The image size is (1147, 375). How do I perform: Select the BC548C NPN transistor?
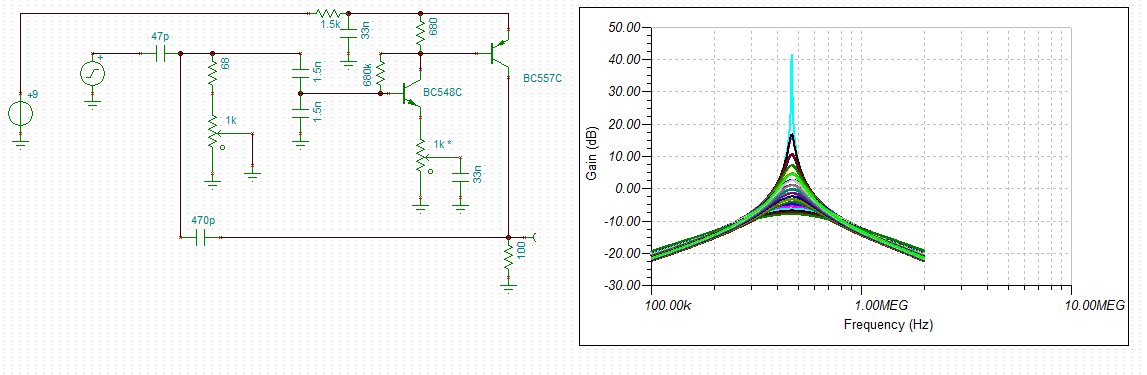point(410,94)
